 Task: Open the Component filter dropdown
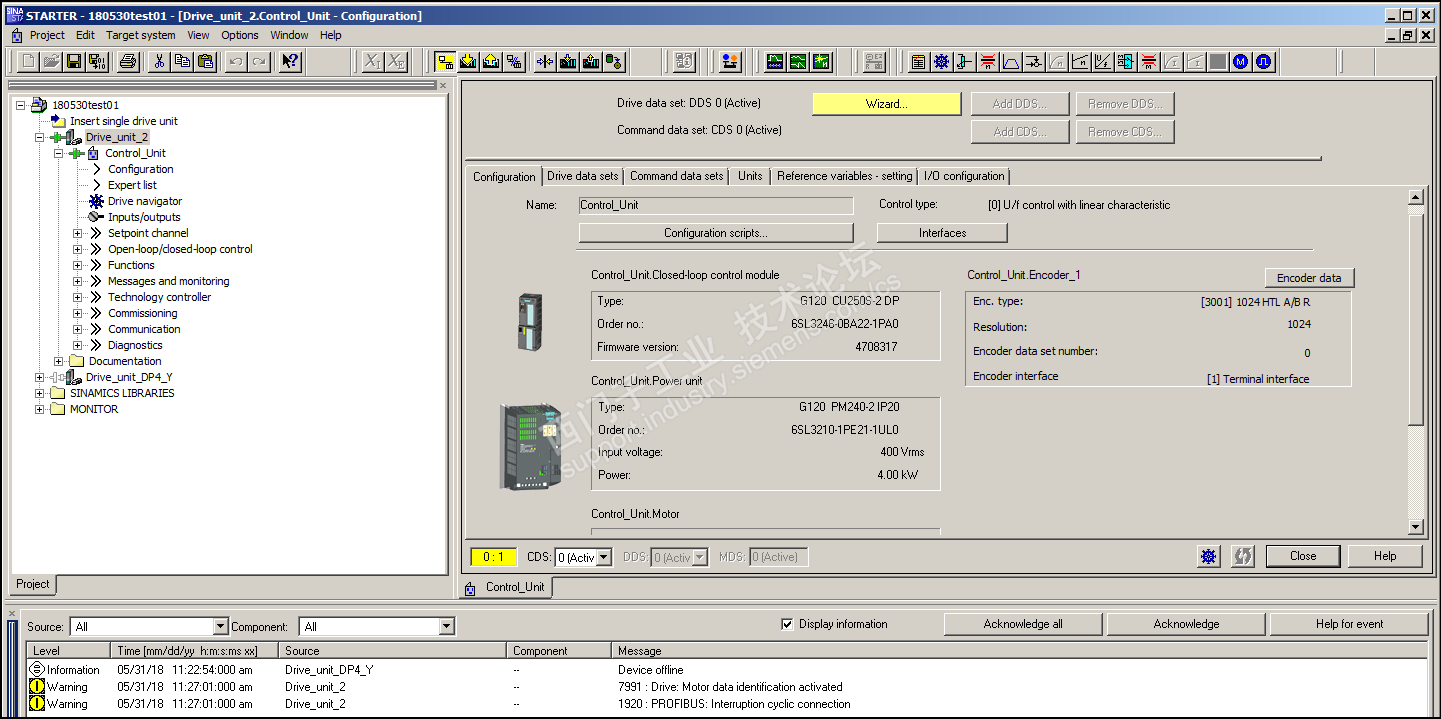pyautogui.click(x=447, y=627)
